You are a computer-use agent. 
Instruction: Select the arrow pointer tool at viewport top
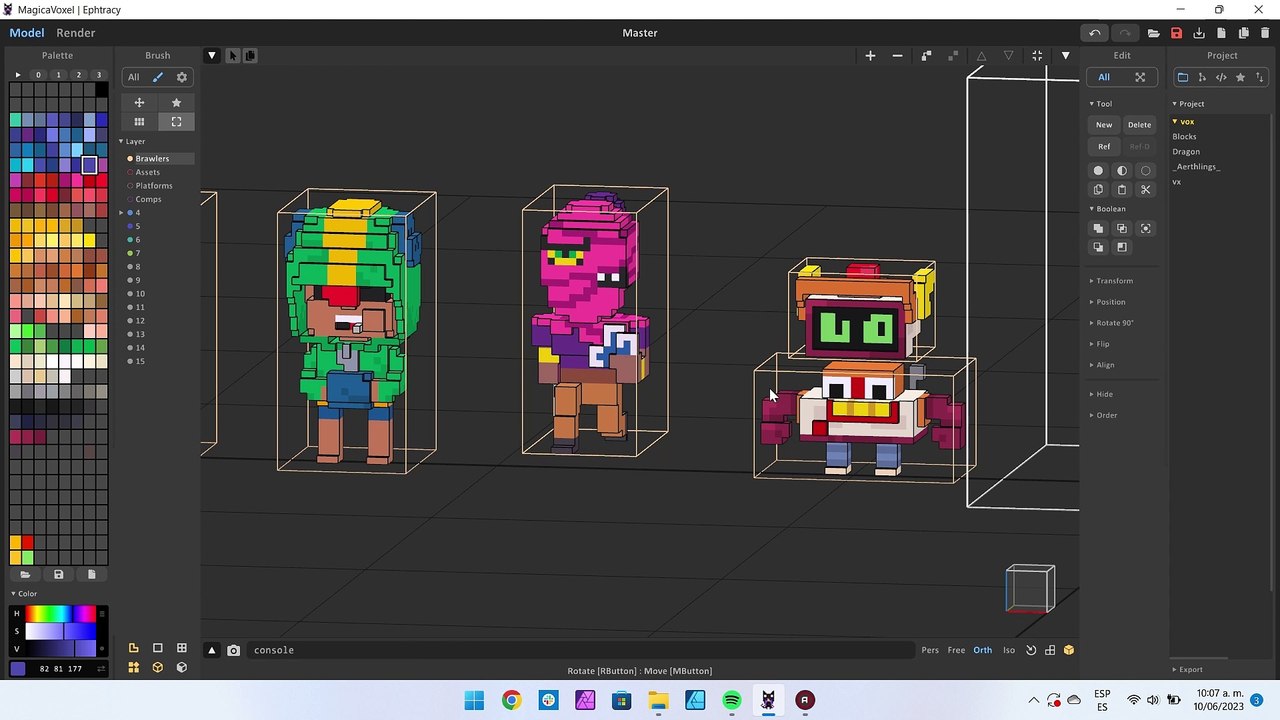[x=233, y=56]
